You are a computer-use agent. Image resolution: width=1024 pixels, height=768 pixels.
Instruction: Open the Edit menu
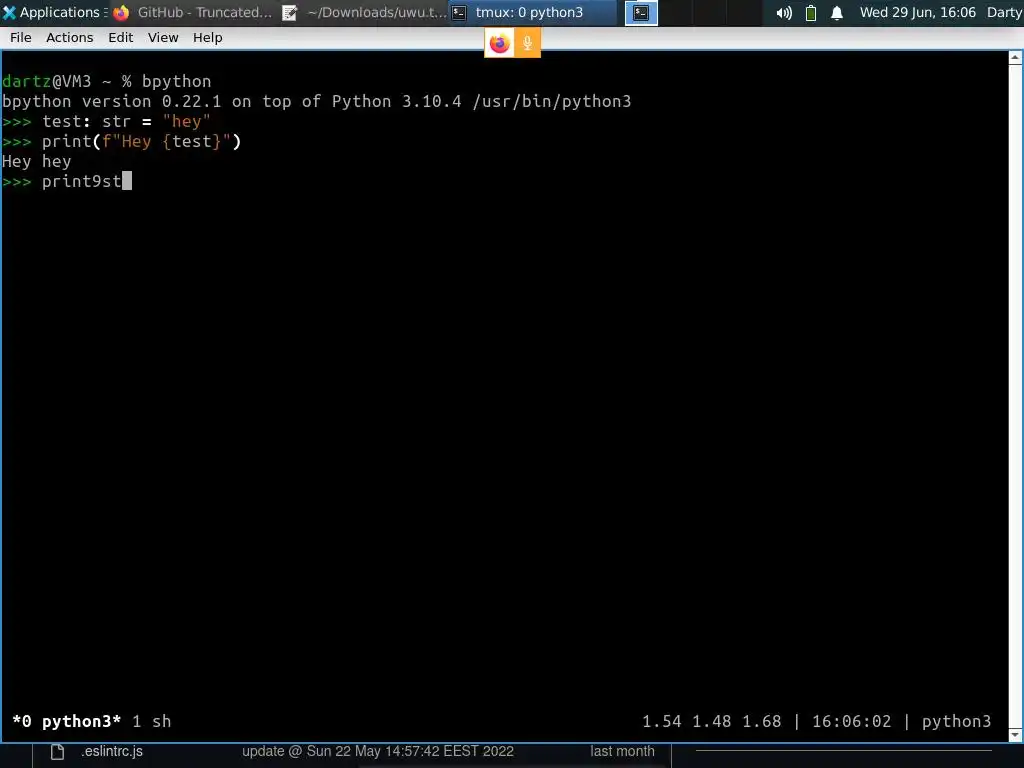(120, 38)
